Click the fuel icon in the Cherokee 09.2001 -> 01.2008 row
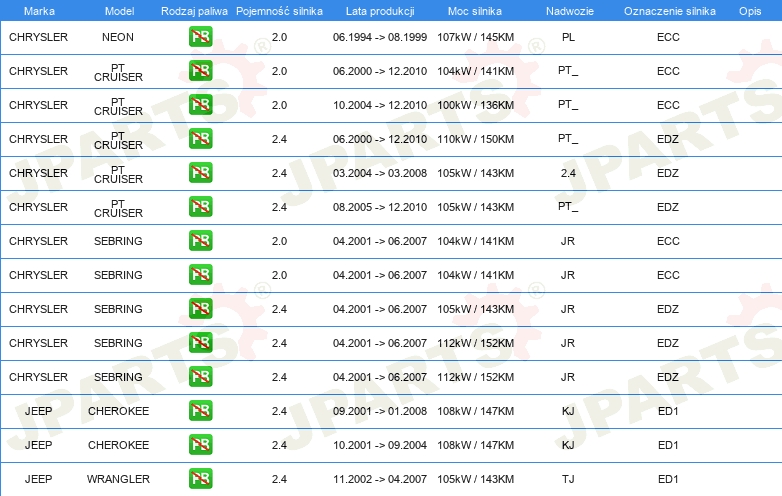782x496 pixels. pyautogui.click(x=200, y=411)
